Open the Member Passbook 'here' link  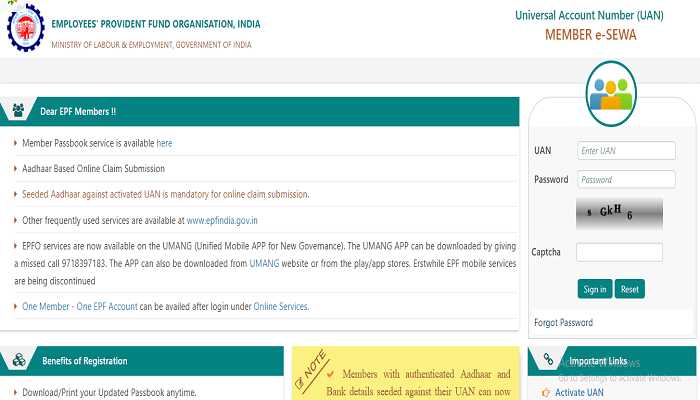[x=164, y=144]
